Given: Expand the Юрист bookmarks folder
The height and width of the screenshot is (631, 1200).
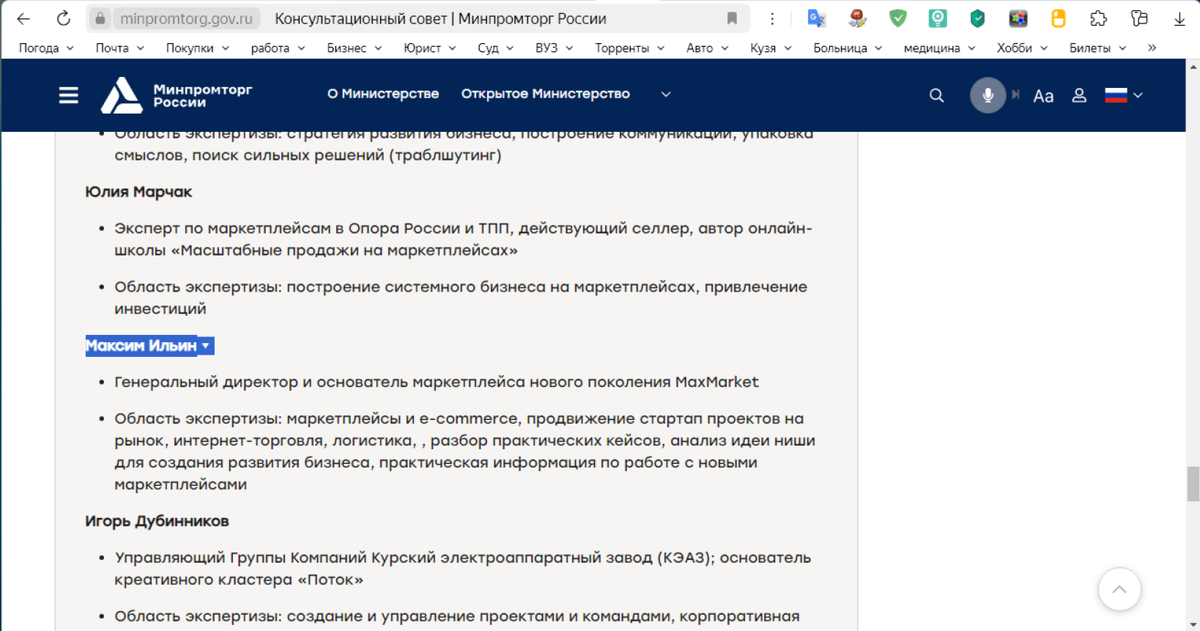Looking at the screenshot, I should point(431,47).
